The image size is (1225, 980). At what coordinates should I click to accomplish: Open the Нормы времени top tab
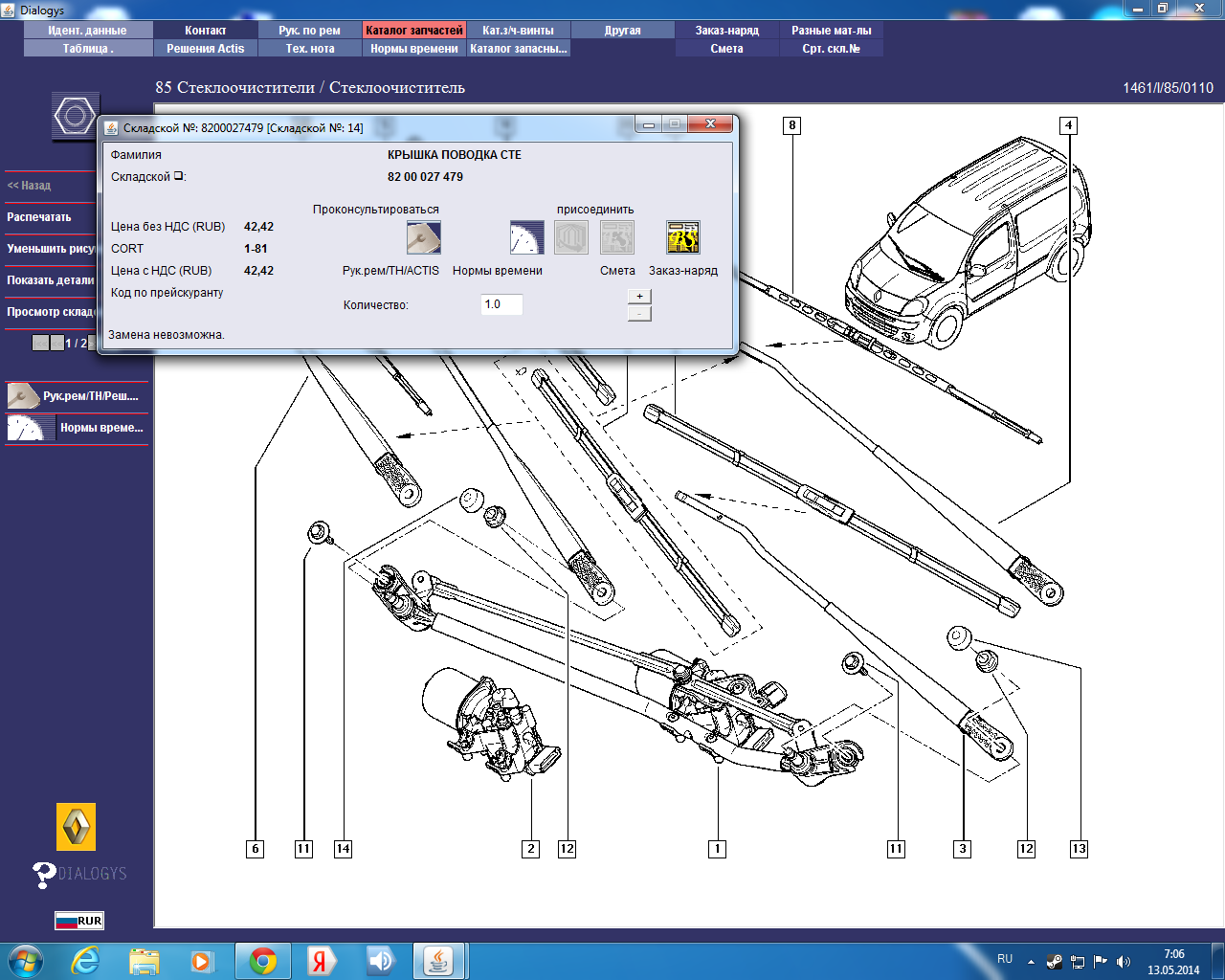[414, 48]
